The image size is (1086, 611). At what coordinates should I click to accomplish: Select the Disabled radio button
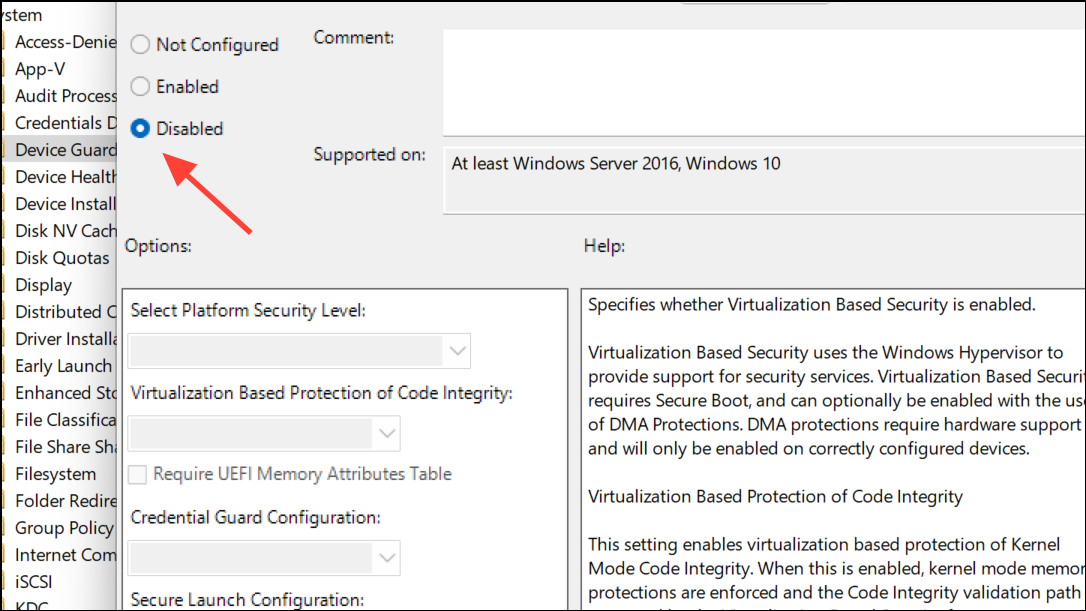tap(141, 129)
